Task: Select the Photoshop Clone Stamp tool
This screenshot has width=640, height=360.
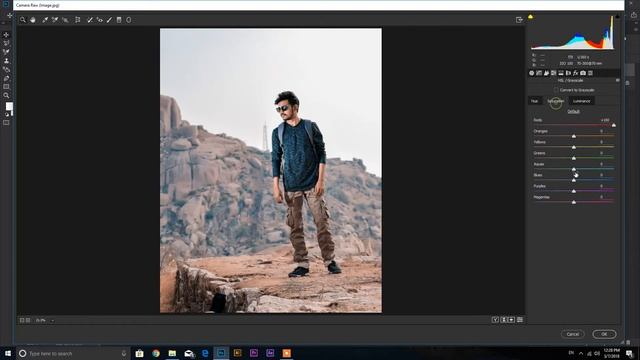Action: coord(6,61)
